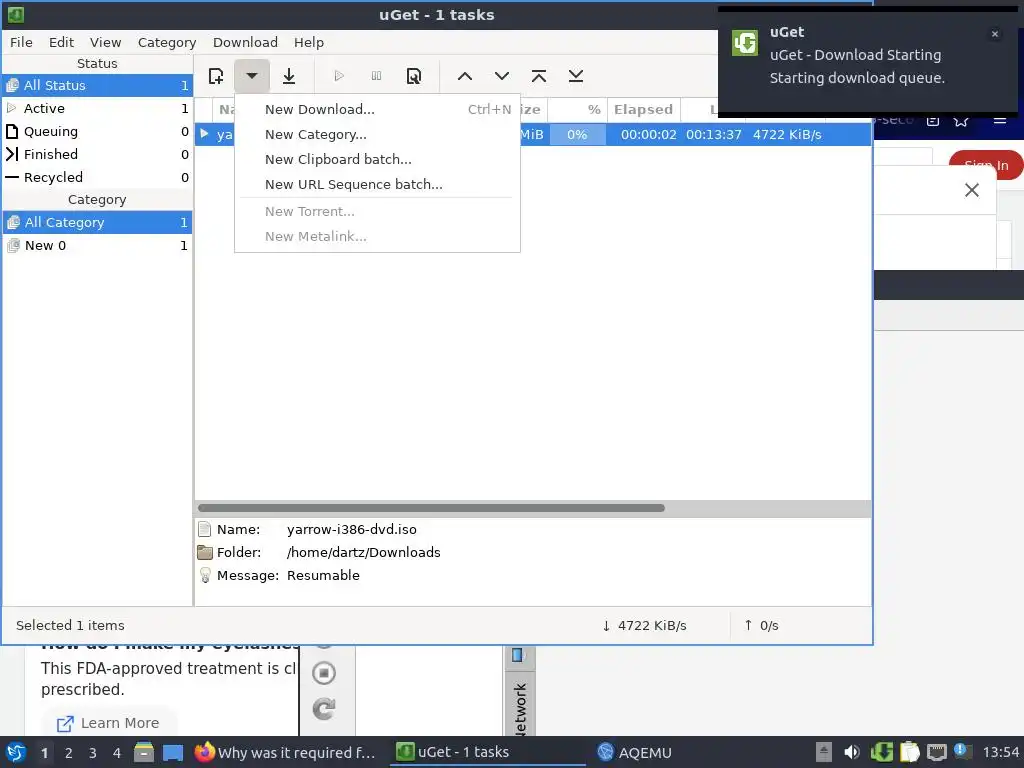Click download speed in status bar
Screen dimensions: 1024x768
(645, 626)
